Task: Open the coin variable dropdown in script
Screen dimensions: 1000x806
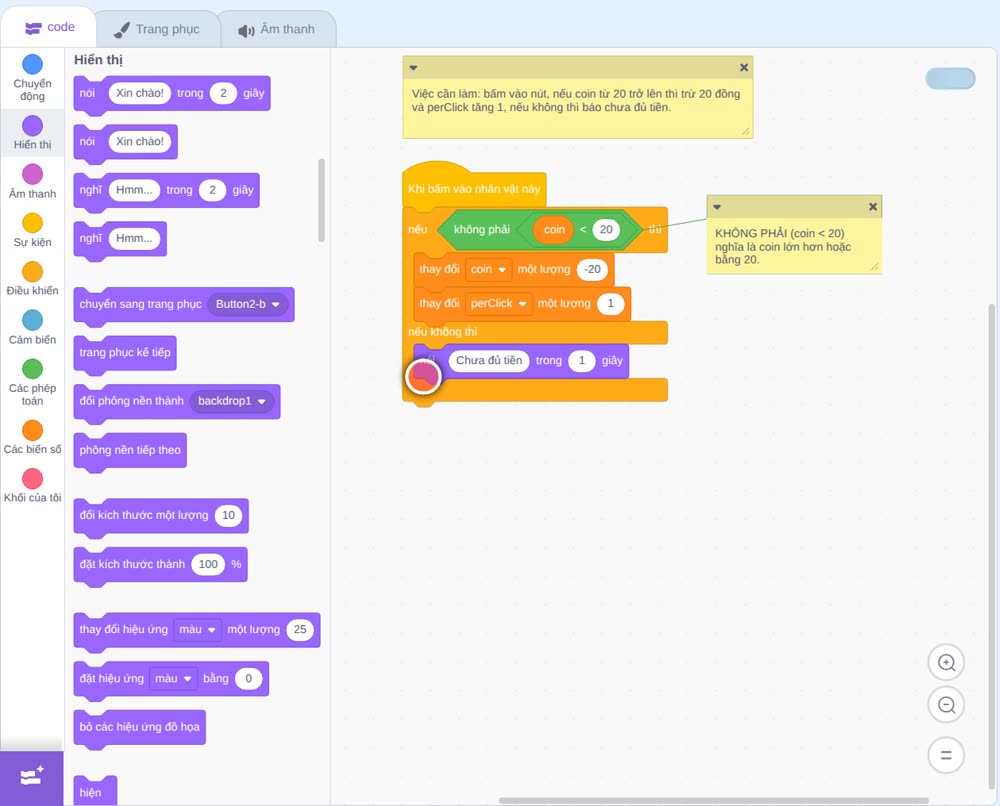Action: [x=489, y=270]
